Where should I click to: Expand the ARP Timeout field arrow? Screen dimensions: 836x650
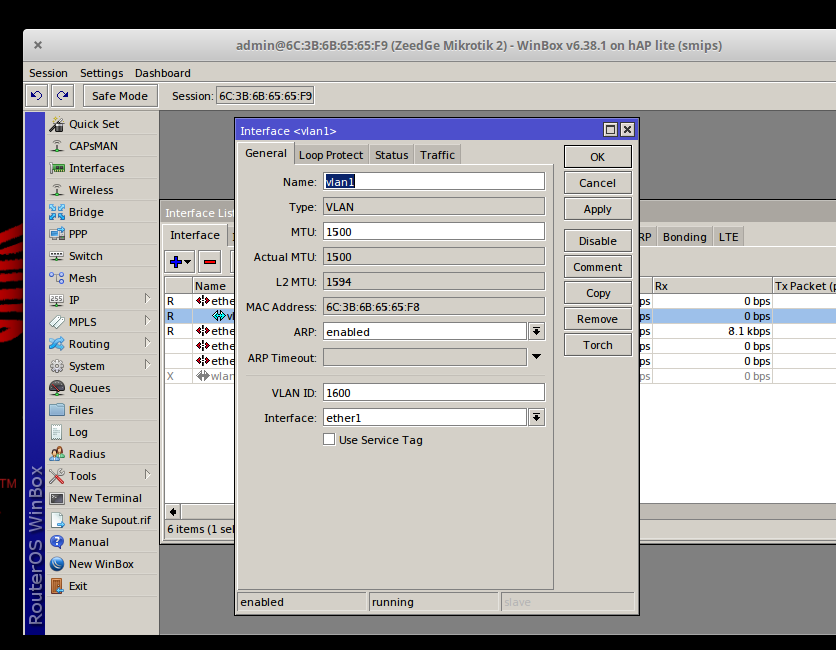pyautogui.click(x=536, y=357)
